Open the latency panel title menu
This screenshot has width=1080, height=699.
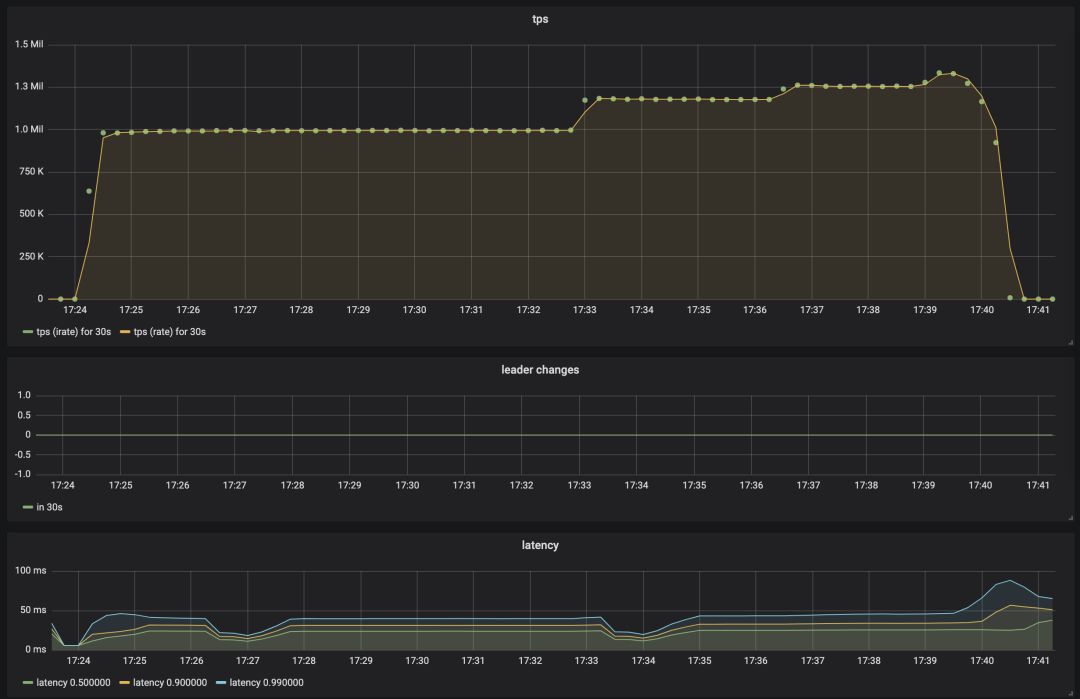coord(540,545)
